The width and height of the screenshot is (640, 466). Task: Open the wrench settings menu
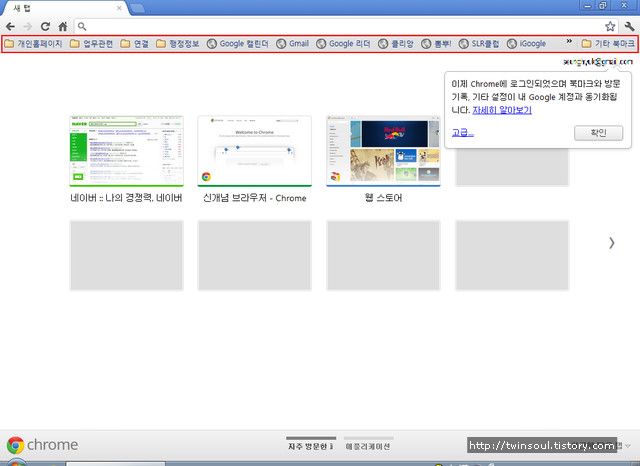click(x=629, y=27)
